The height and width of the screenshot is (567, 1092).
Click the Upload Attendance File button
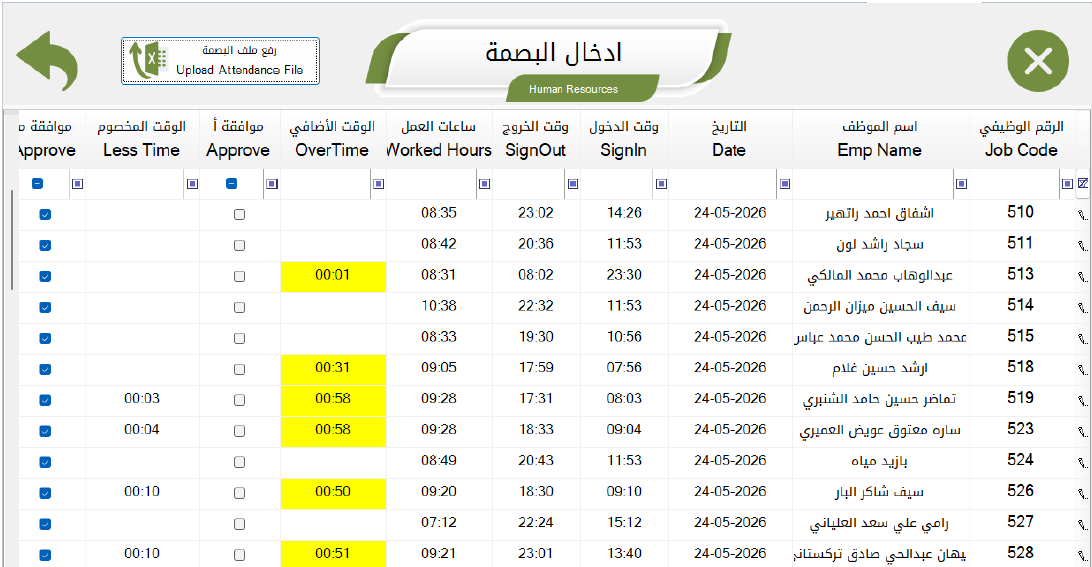click(x=220, y=61)
